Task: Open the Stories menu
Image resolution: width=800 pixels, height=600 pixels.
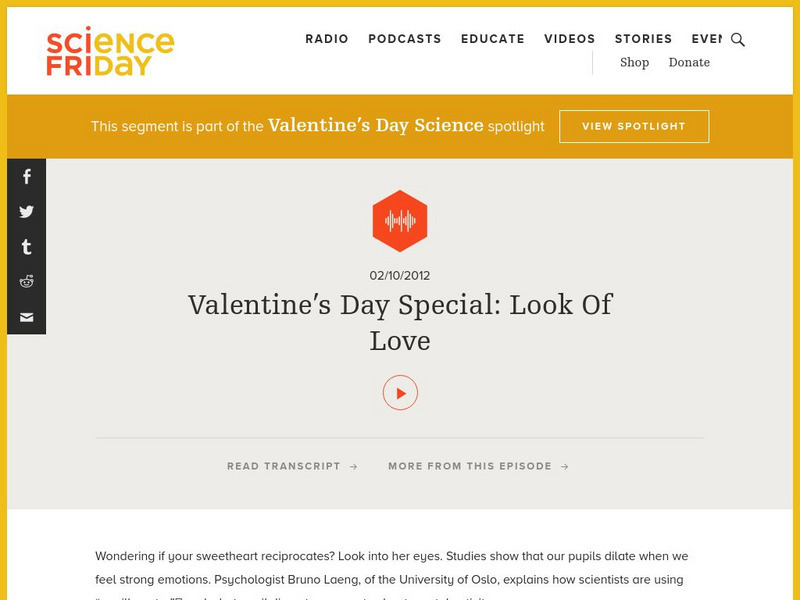Action: tap(643, 39)
